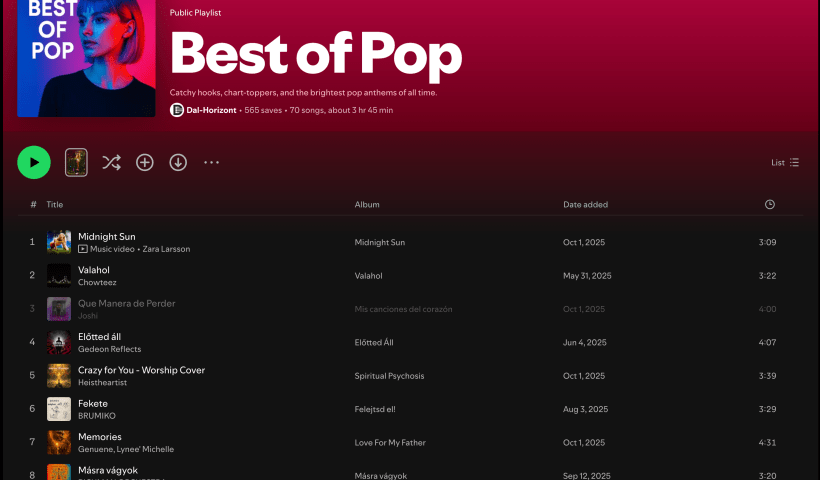Click the Music video badge icon
This screenshot has height=480, width=820.
[x=83, y=249]
